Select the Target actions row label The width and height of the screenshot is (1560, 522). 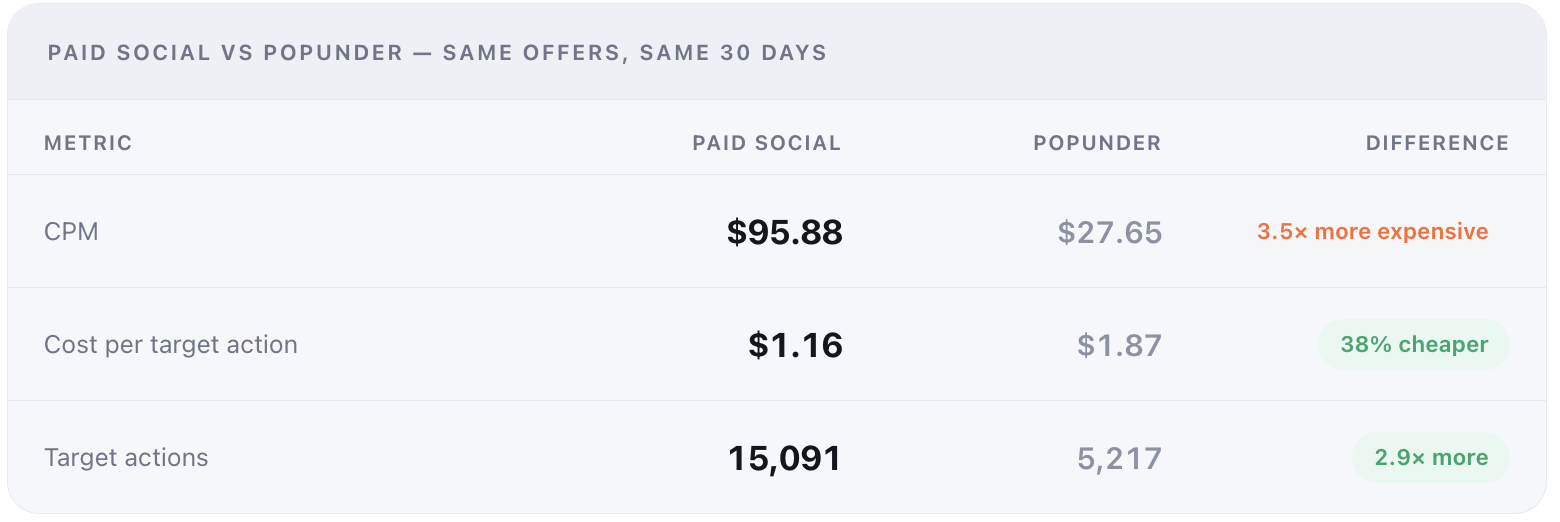[126, 458]
